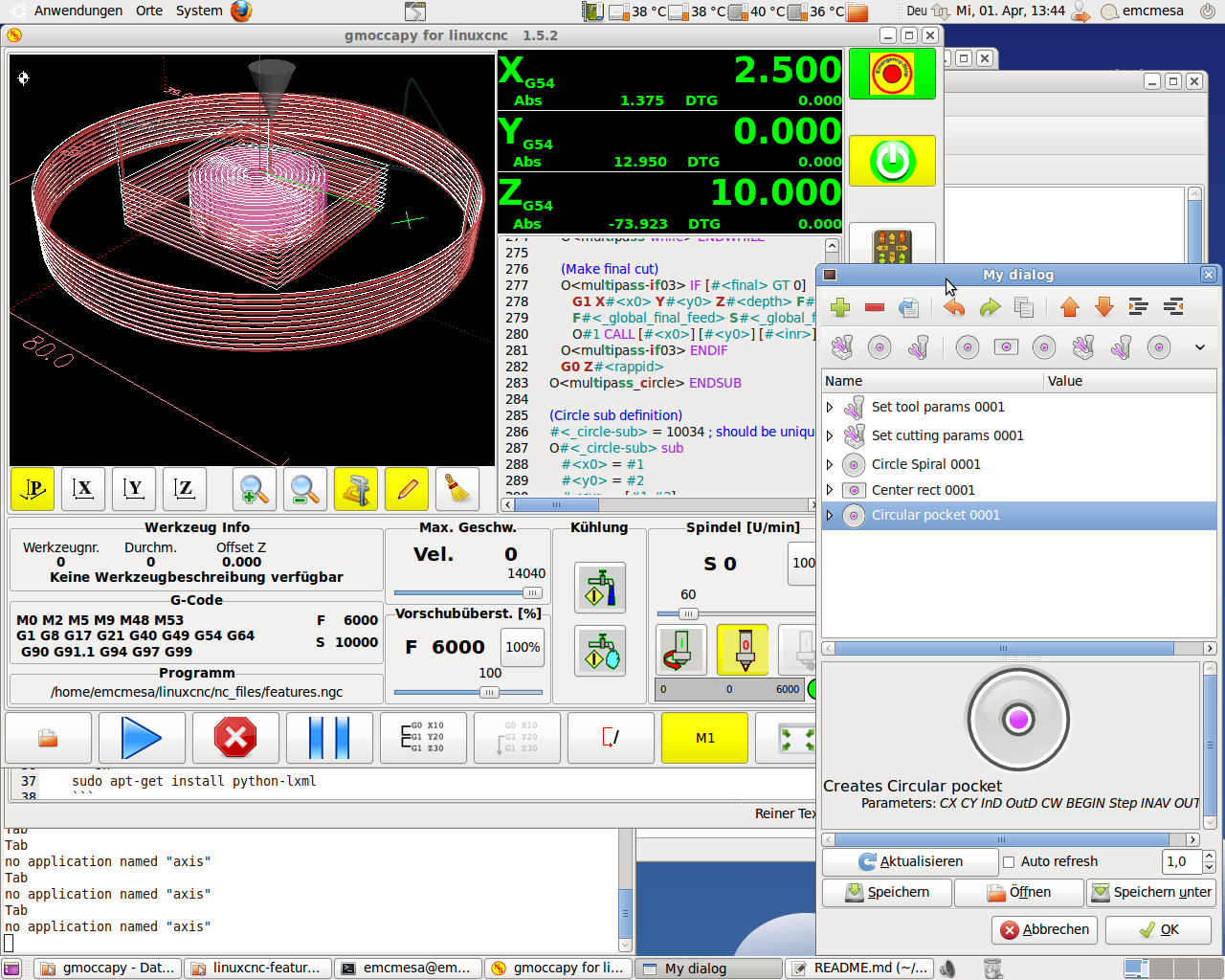Open a G-code file
This screenshot has height=980, width=1225.
[48, 738]
